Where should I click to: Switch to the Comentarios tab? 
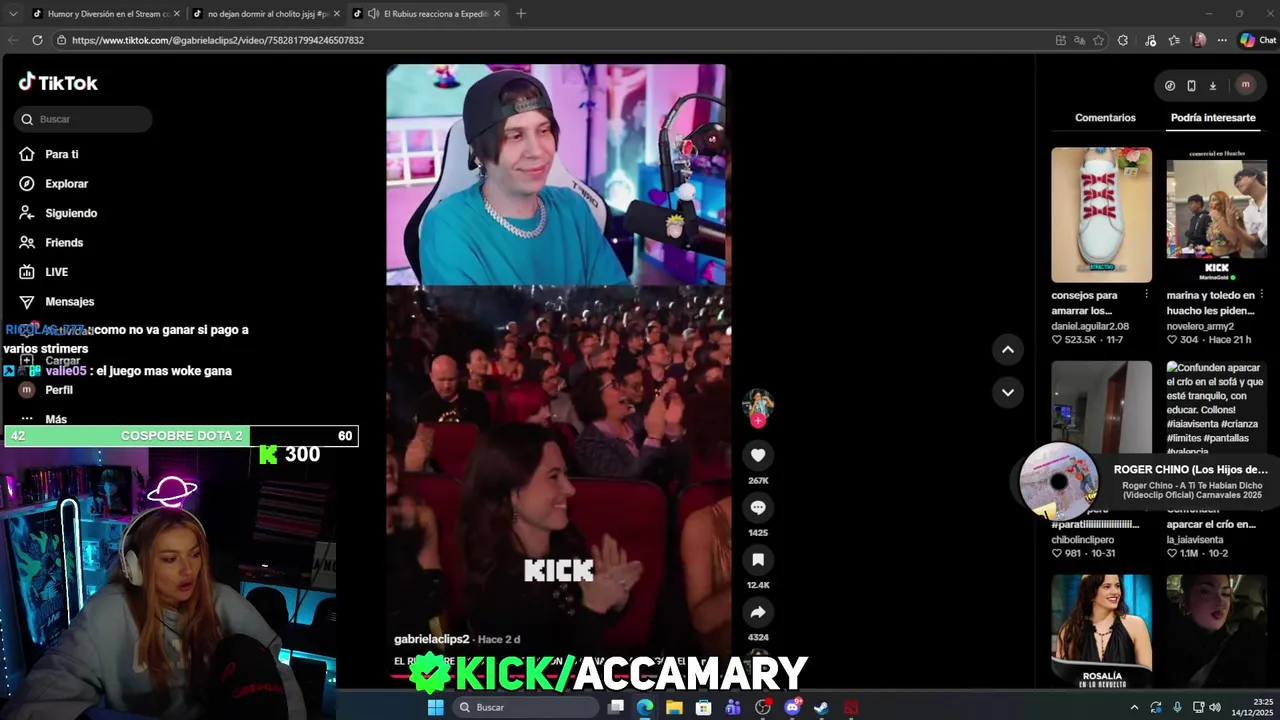click(1105, 118)
